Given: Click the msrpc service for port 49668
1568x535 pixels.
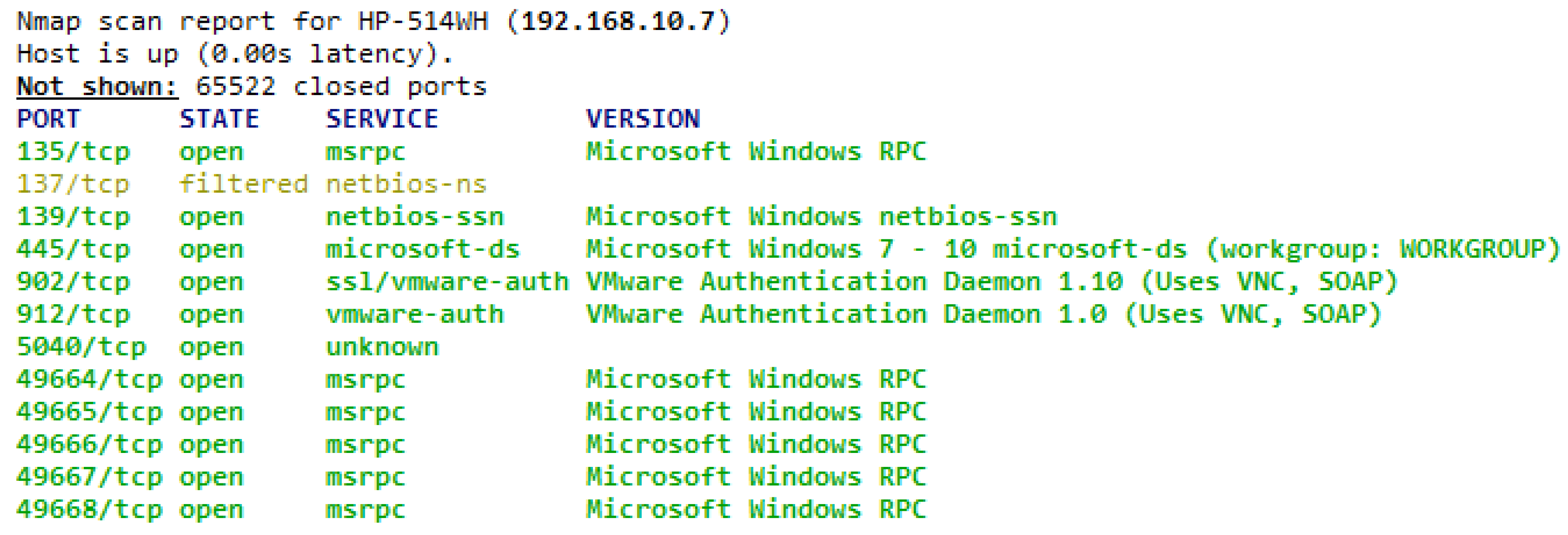Looking at the screenshot, I should tap(365, 510).
